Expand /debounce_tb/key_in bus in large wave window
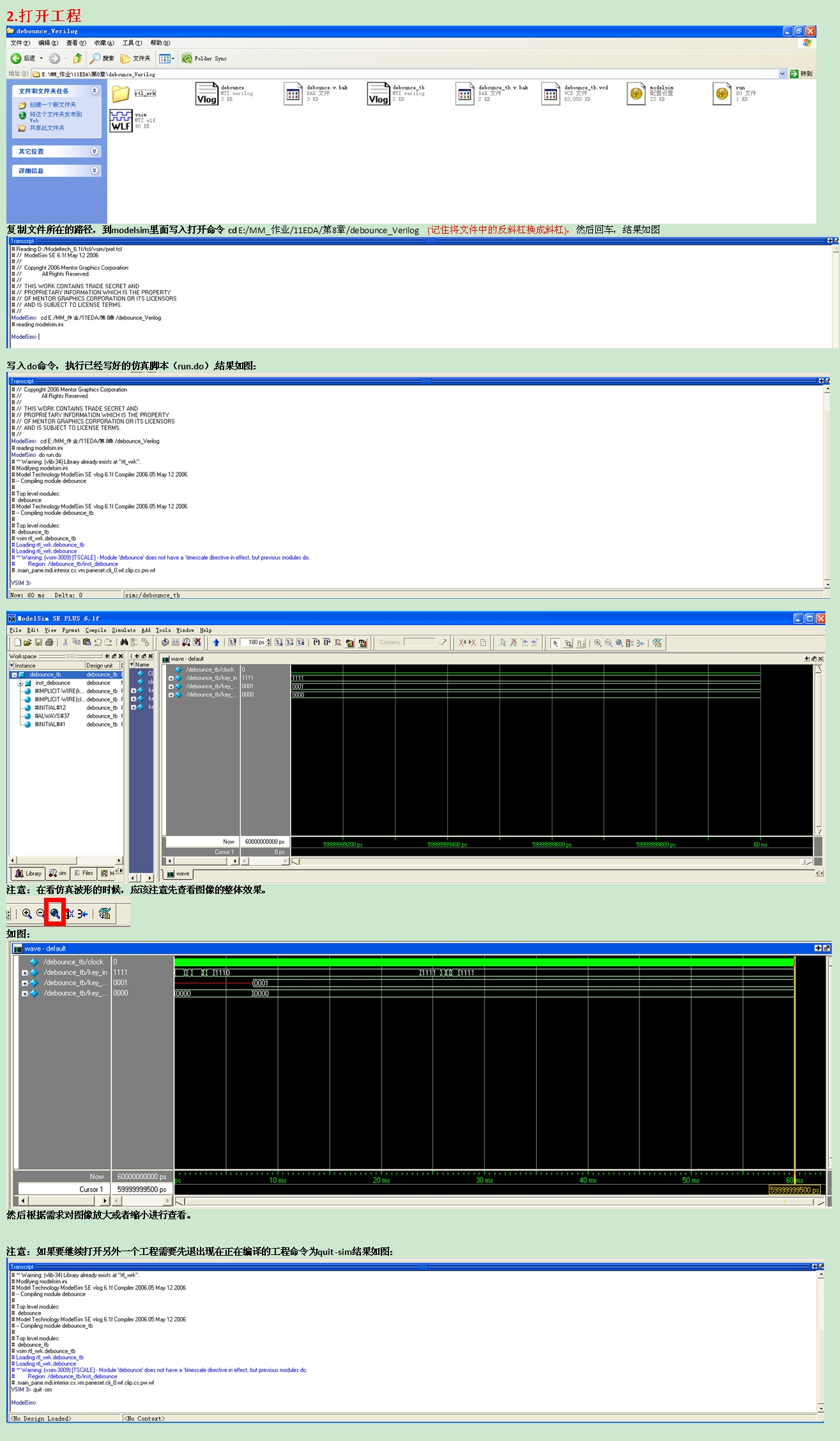The image size is (840, 1441). (24, 973)
